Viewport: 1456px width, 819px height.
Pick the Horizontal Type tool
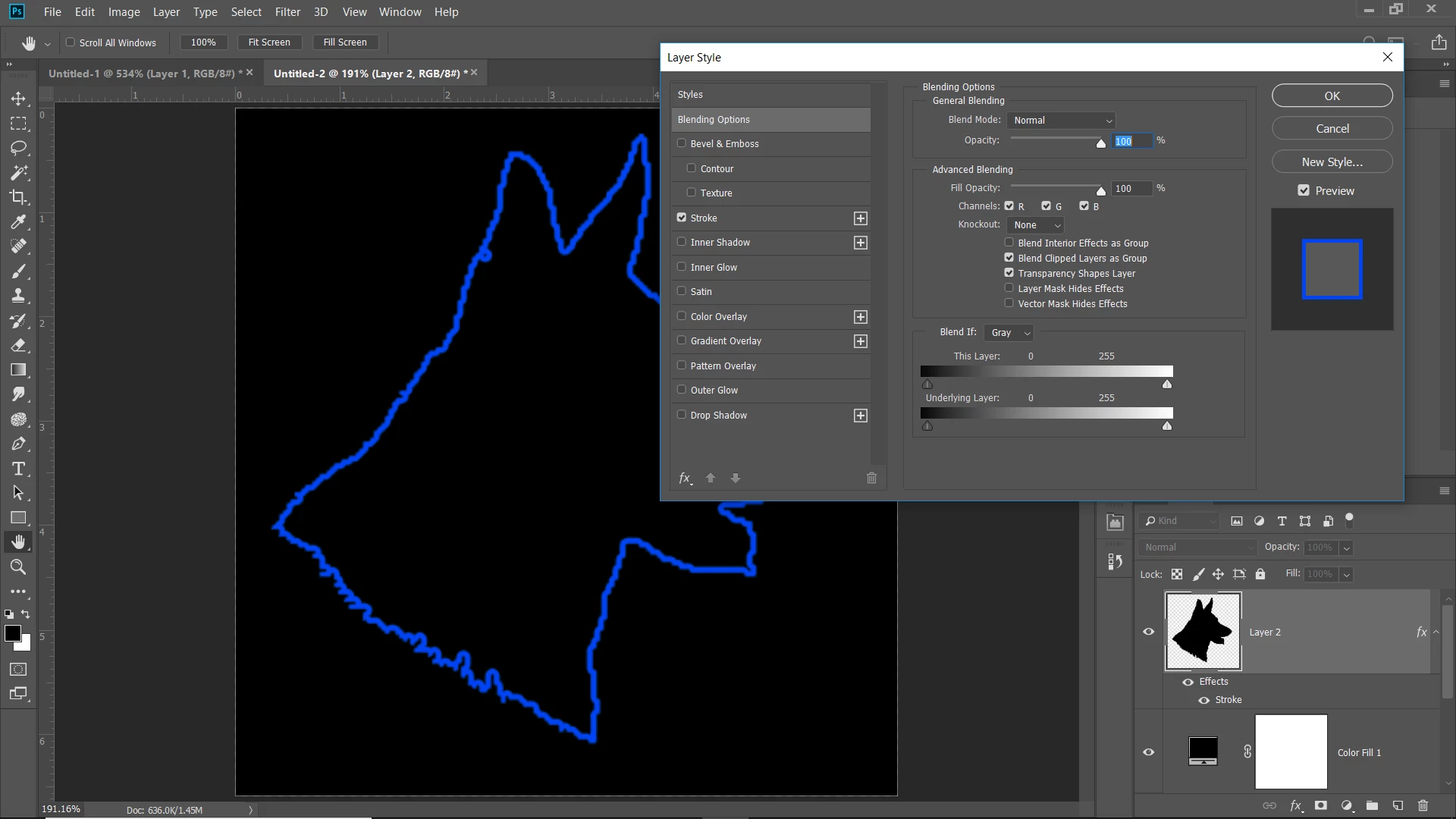coord(18,469)
